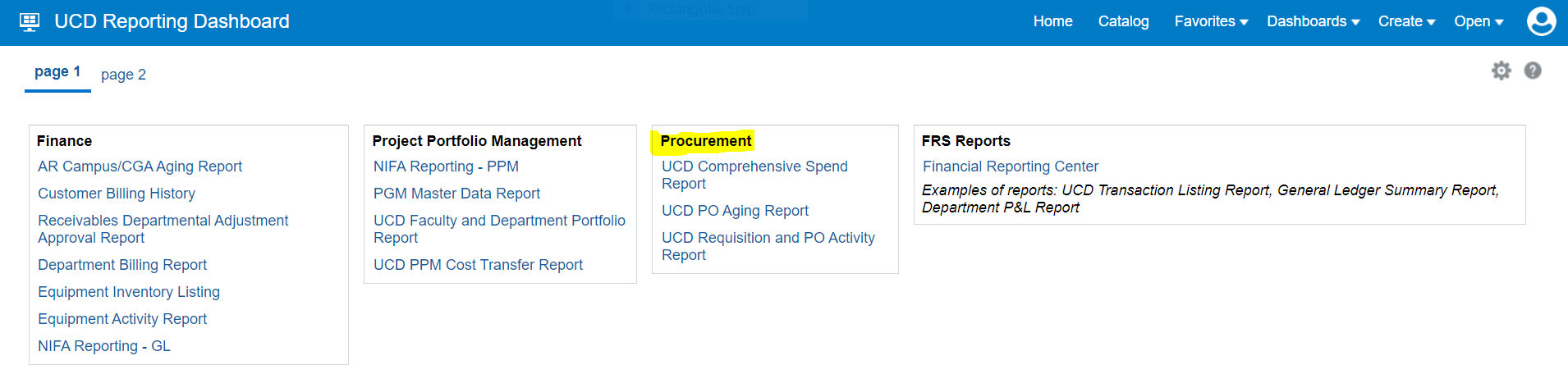Go to Home in navigation bar
Viewport: 1568px width, 374px height.
(1052, 21)
